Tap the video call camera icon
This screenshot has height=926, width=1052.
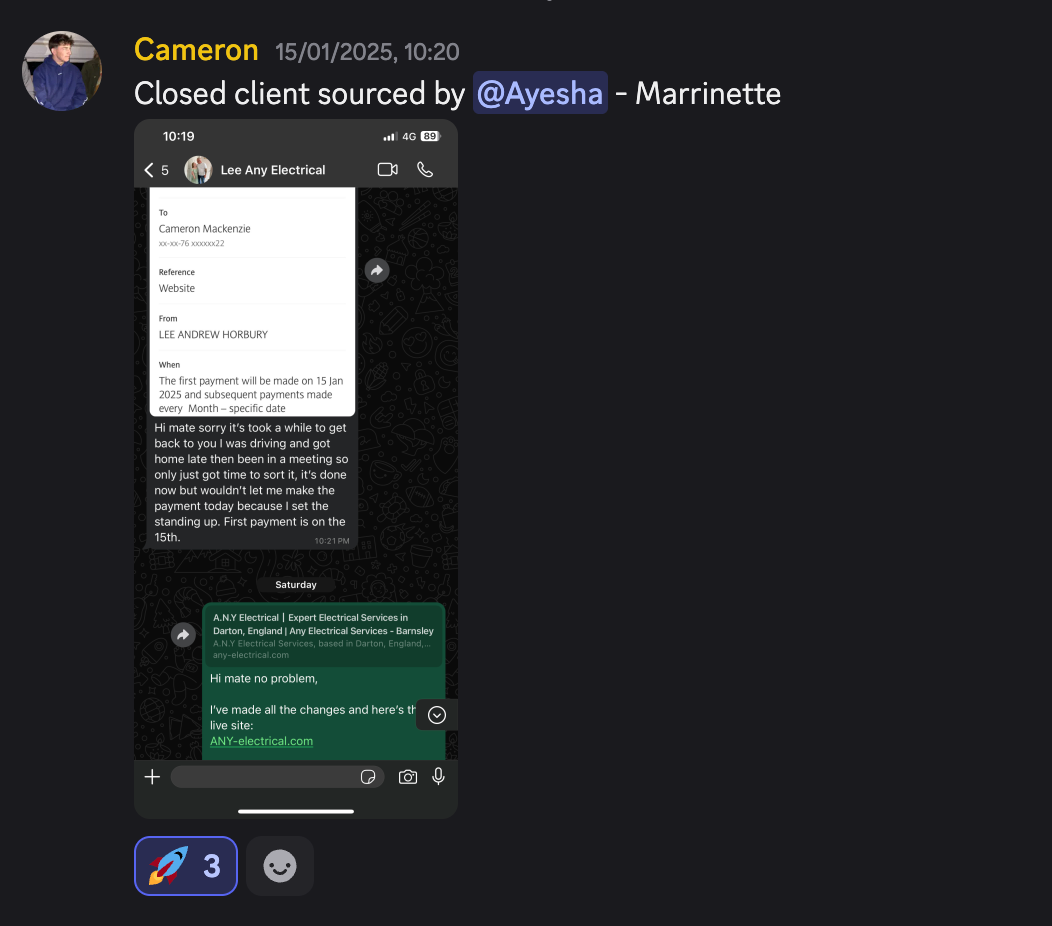(388, 170)
